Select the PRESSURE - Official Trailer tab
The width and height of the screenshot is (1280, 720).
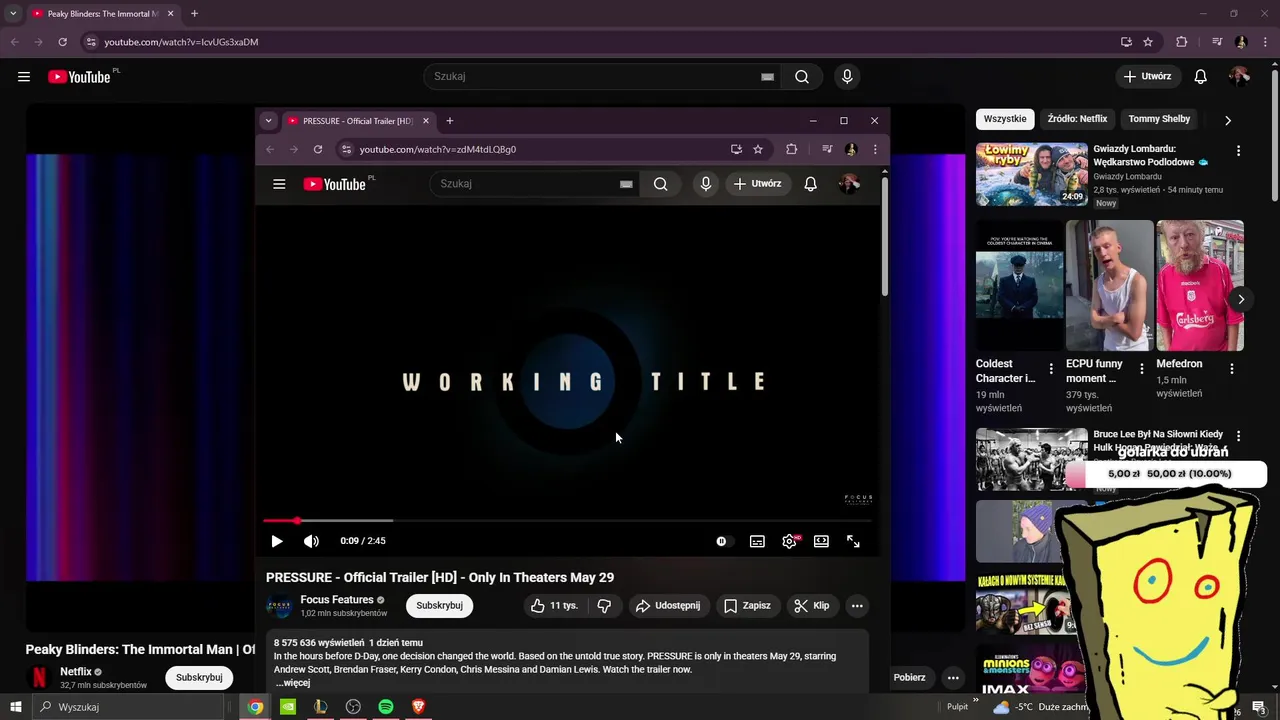[358, 121]
